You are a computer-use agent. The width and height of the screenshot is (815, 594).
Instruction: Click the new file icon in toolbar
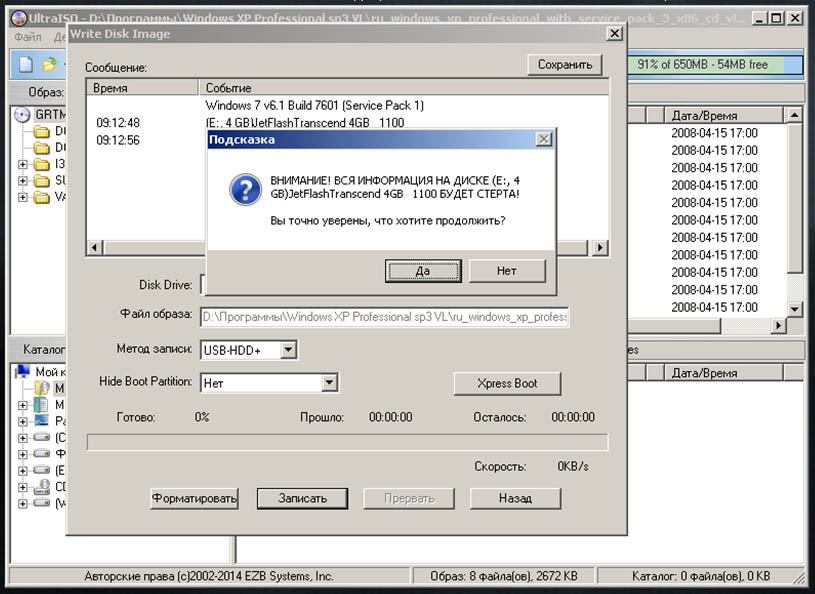[x=25, y=64]
